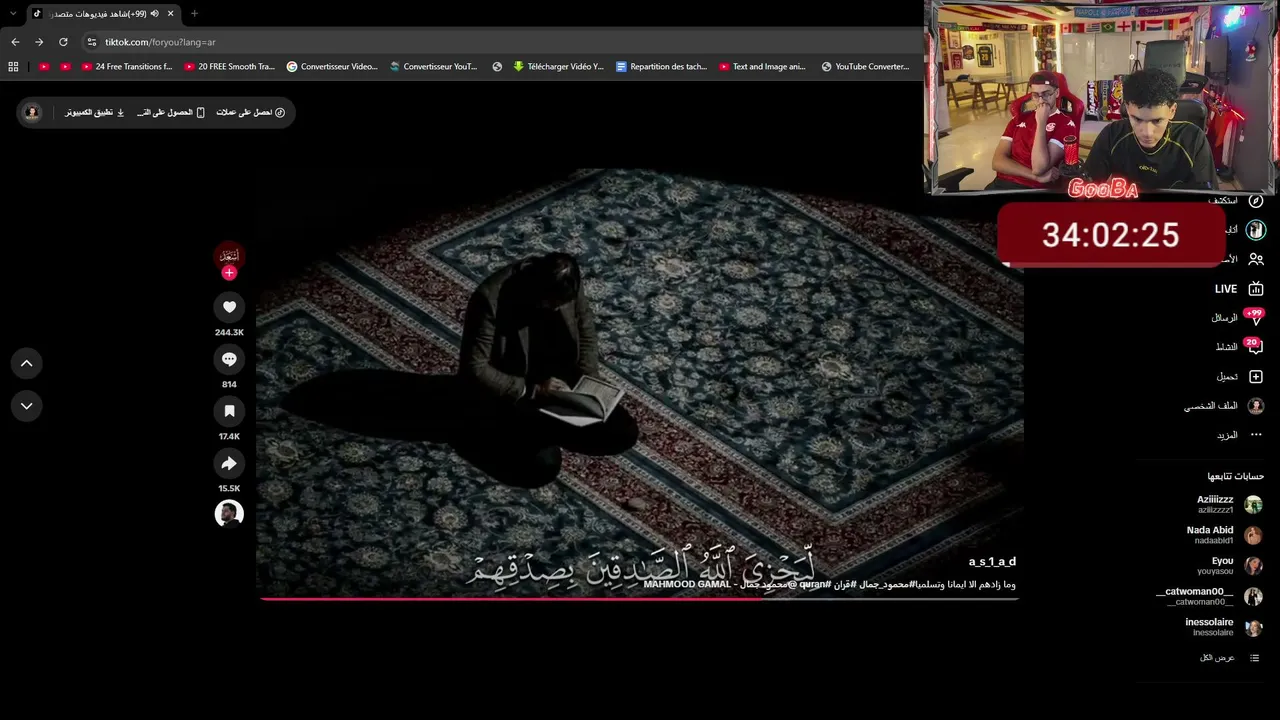Open comments via the speech bubble icon
Viewport: 1280px width, 720px height.
(x=229, y=359)
